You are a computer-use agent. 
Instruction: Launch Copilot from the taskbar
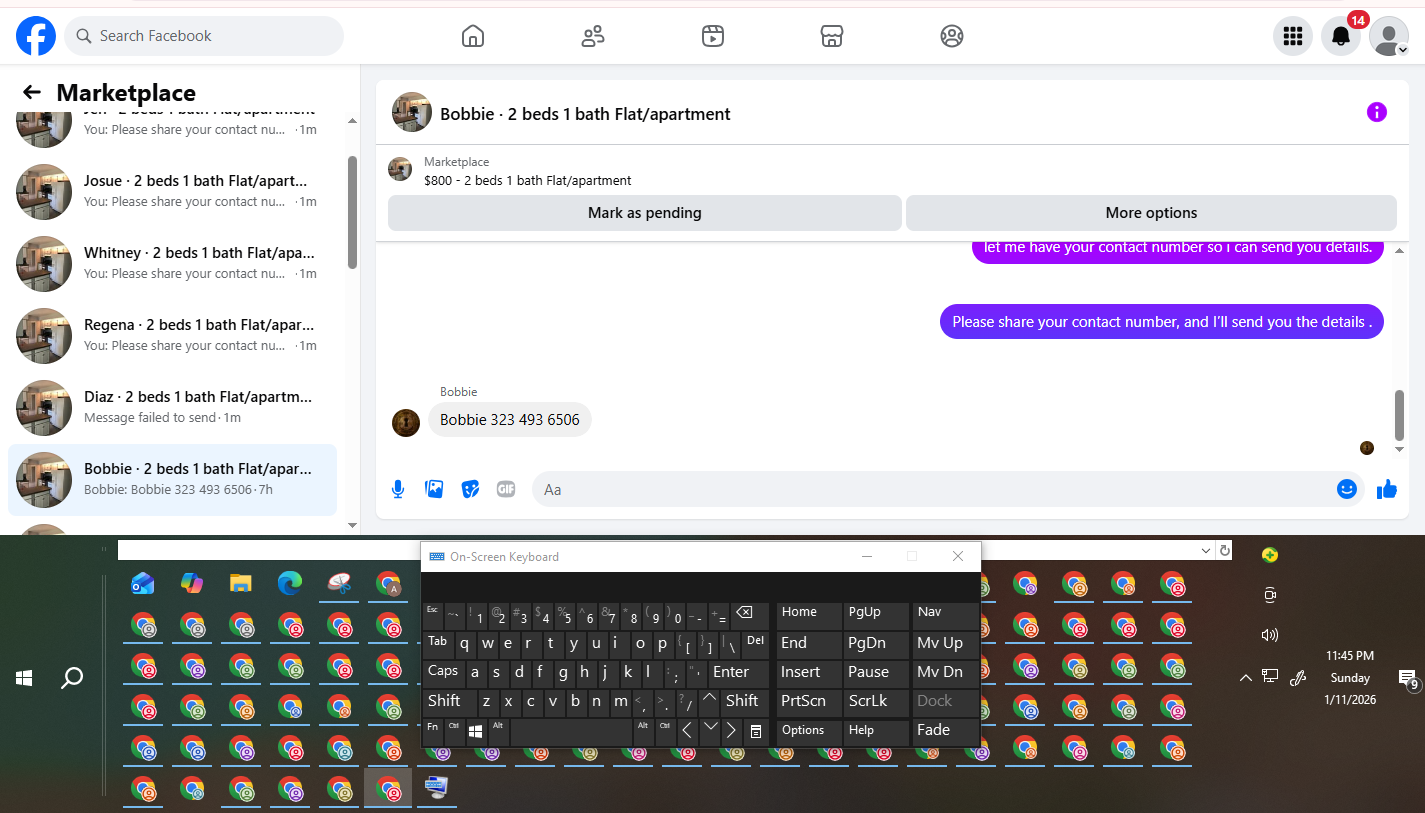click(x=192, y=584)
